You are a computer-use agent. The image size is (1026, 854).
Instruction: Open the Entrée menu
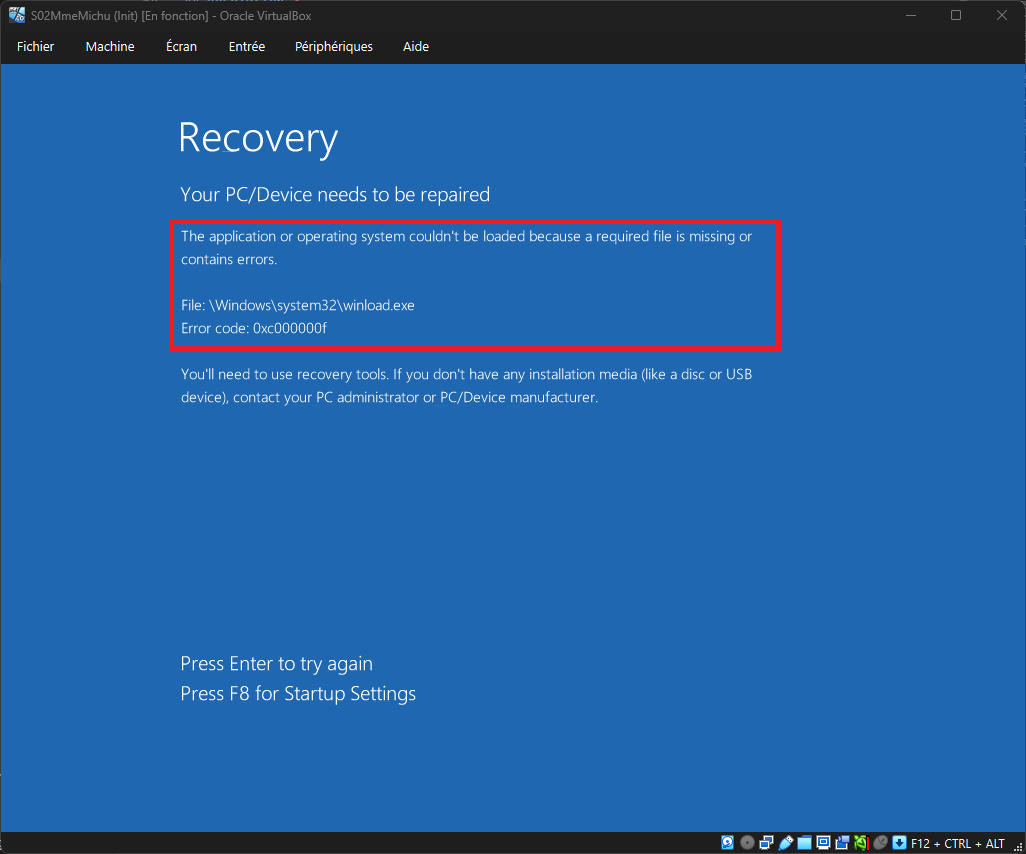point(247,47)
